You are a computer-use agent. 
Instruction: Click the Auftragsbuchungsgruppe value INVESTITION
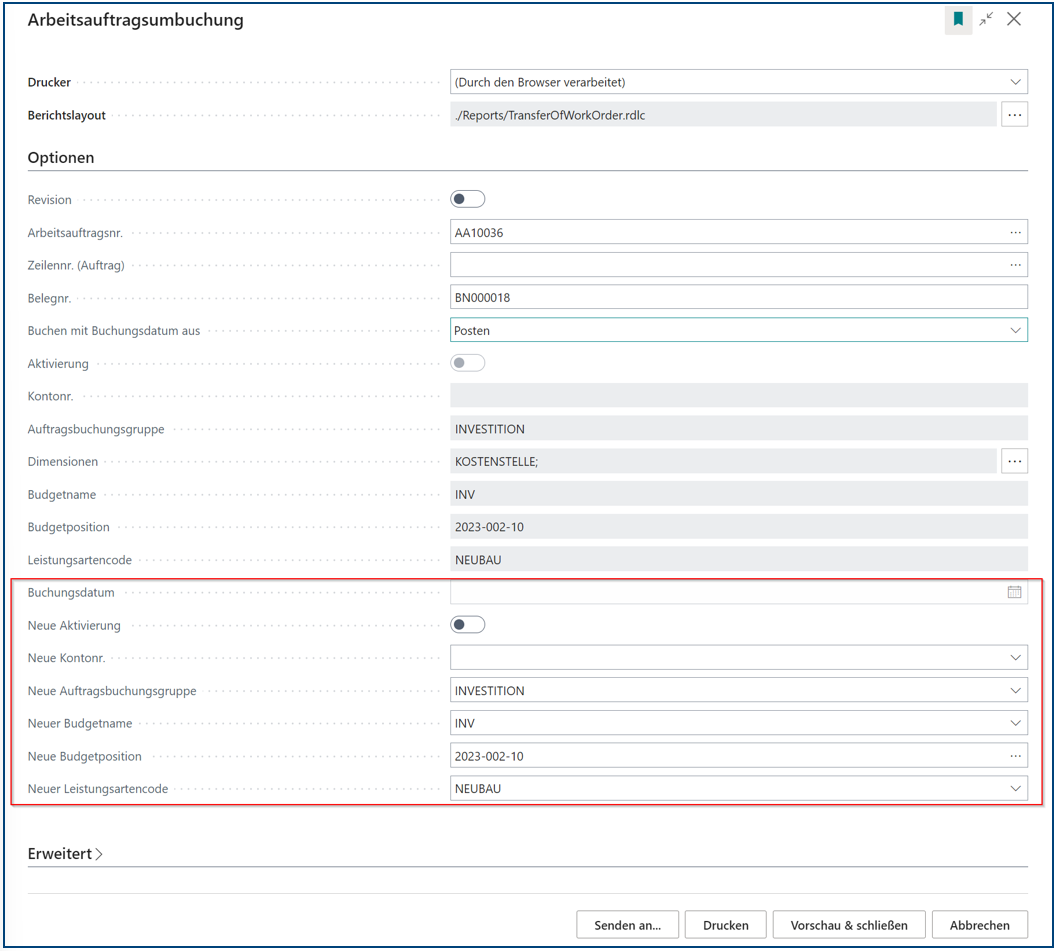point(739,429)
